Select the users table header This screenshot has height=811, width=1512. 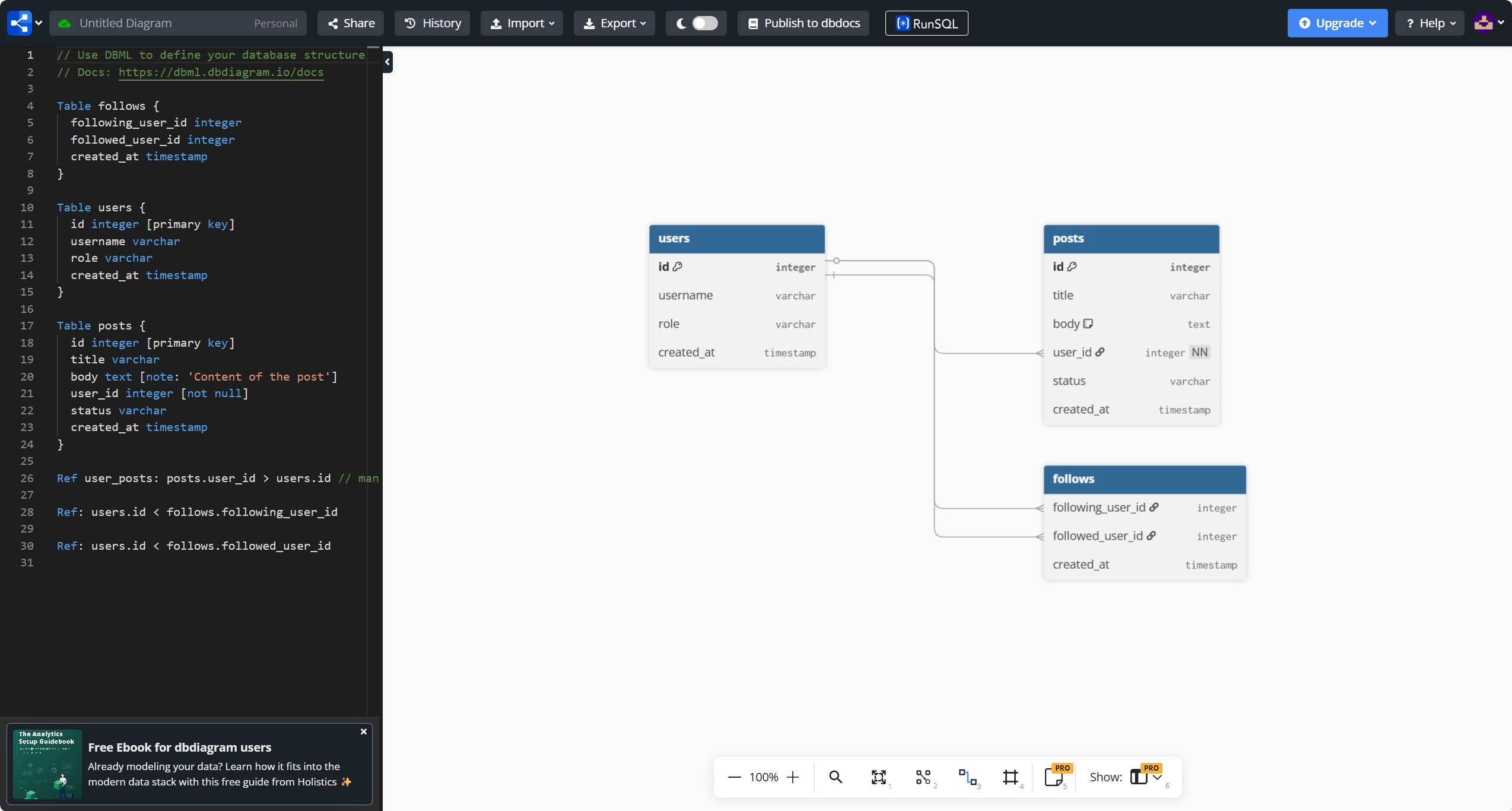point(736,239)
